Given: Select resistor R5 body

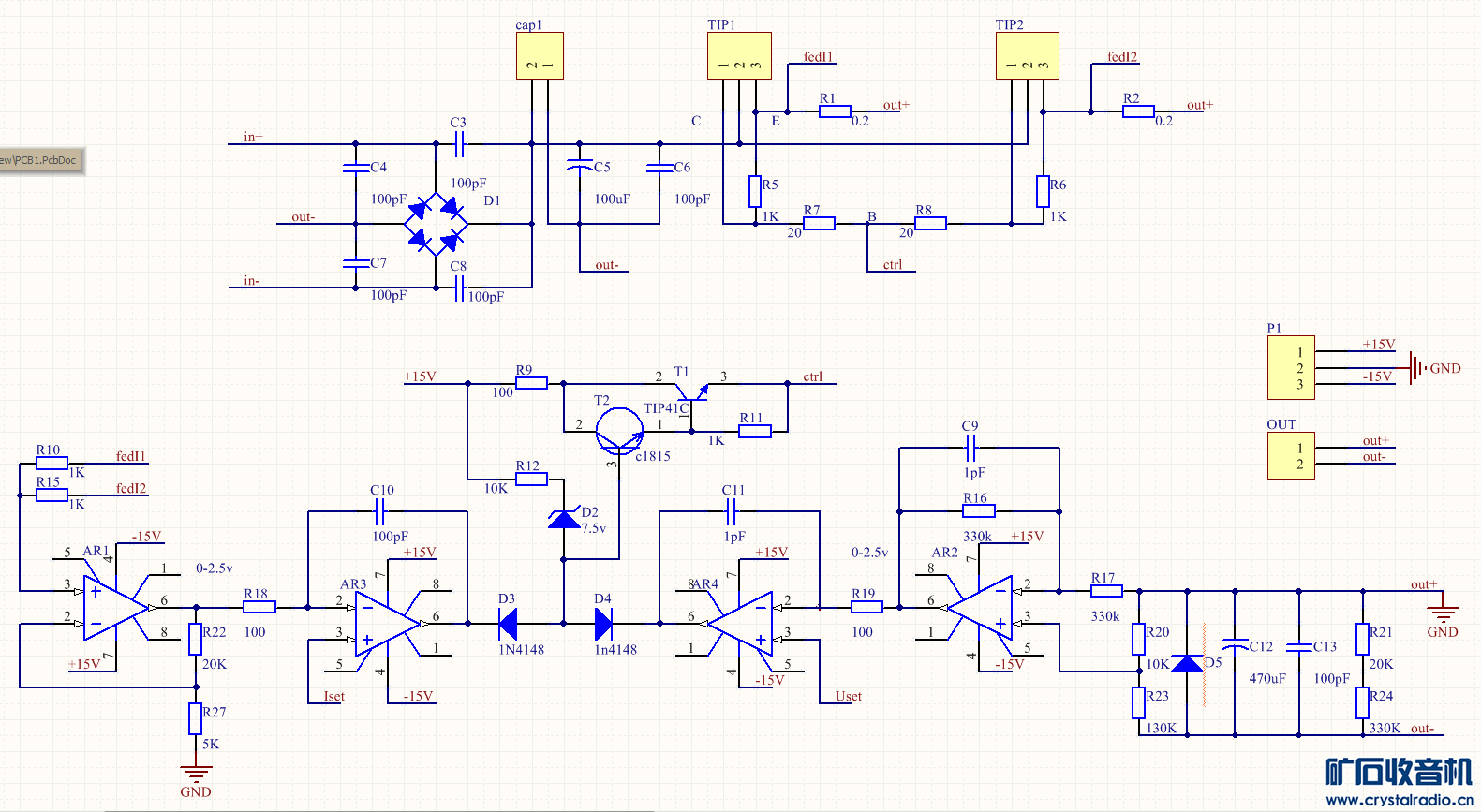Looking at the screenshot, I should pyautogui.click(x=755, y=191).
